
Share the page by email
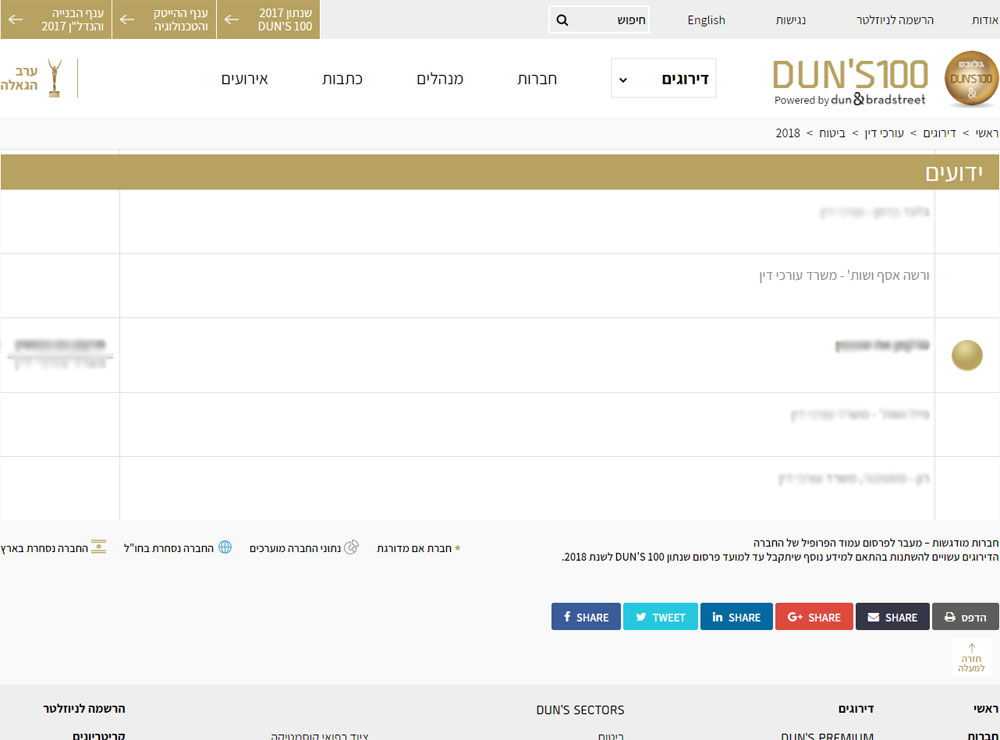(892, 617)
